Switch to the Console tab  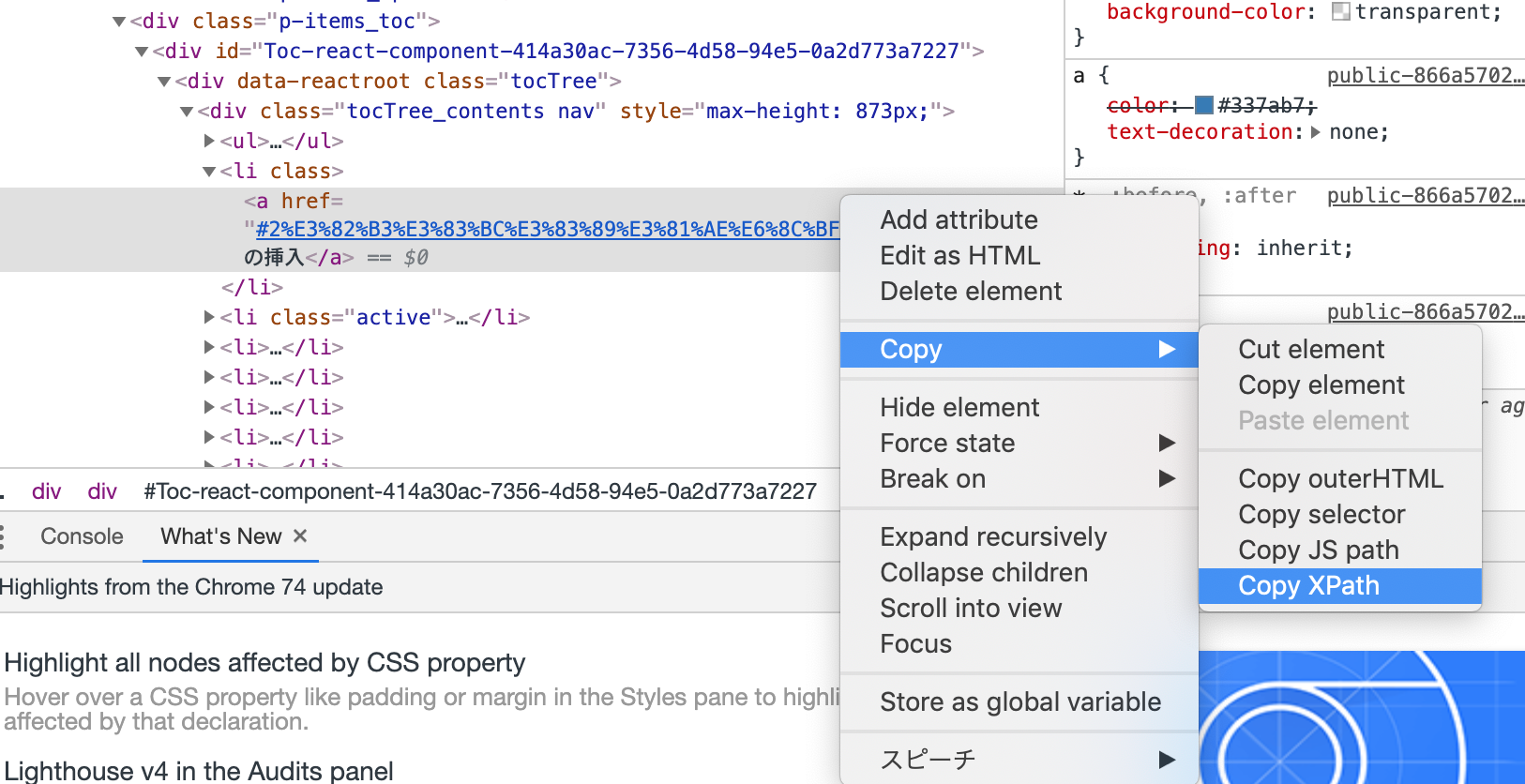tap(82, 536)
